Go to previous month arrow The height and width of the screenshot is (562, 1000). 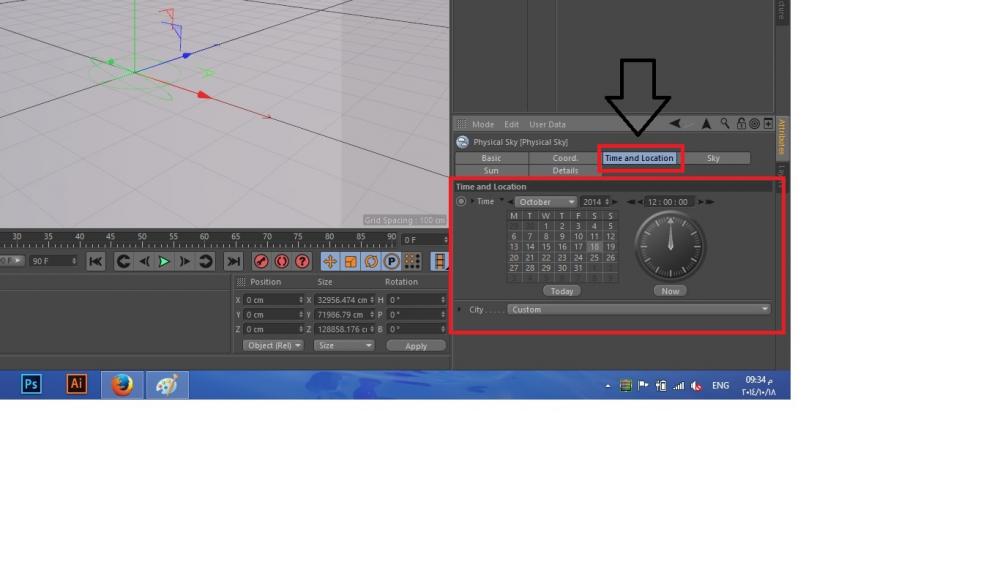510,202
